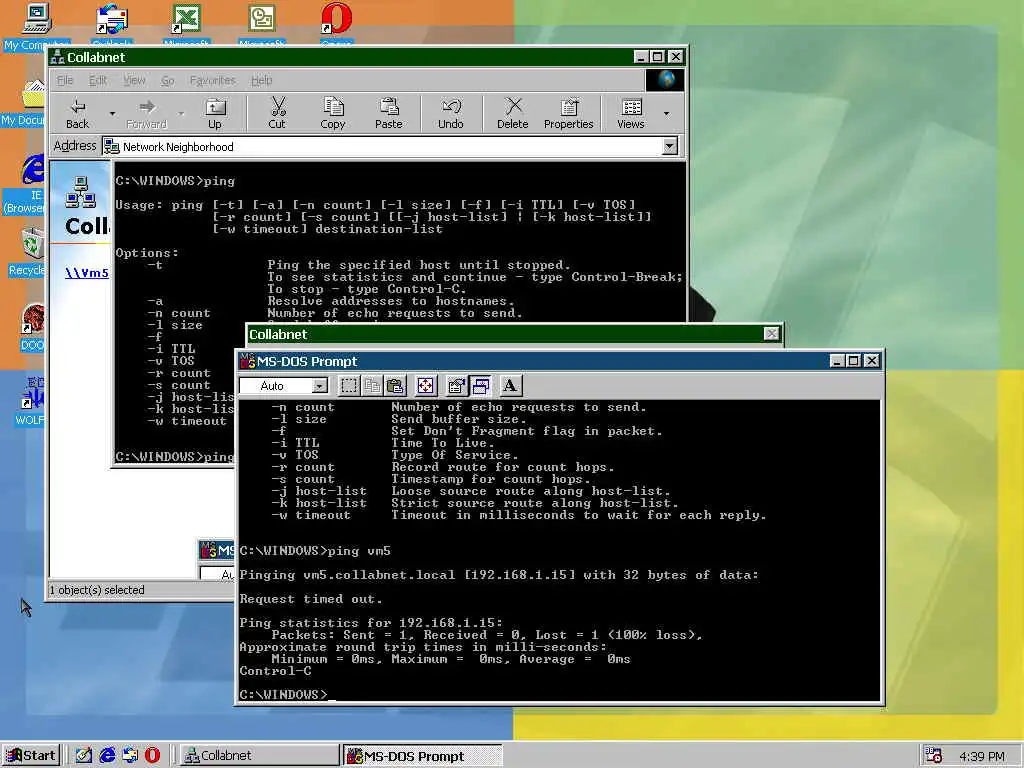The height and width of the screenshot is (768, 1024).
Task: Select the DOOM desktop icon
Action: (32, 328)
